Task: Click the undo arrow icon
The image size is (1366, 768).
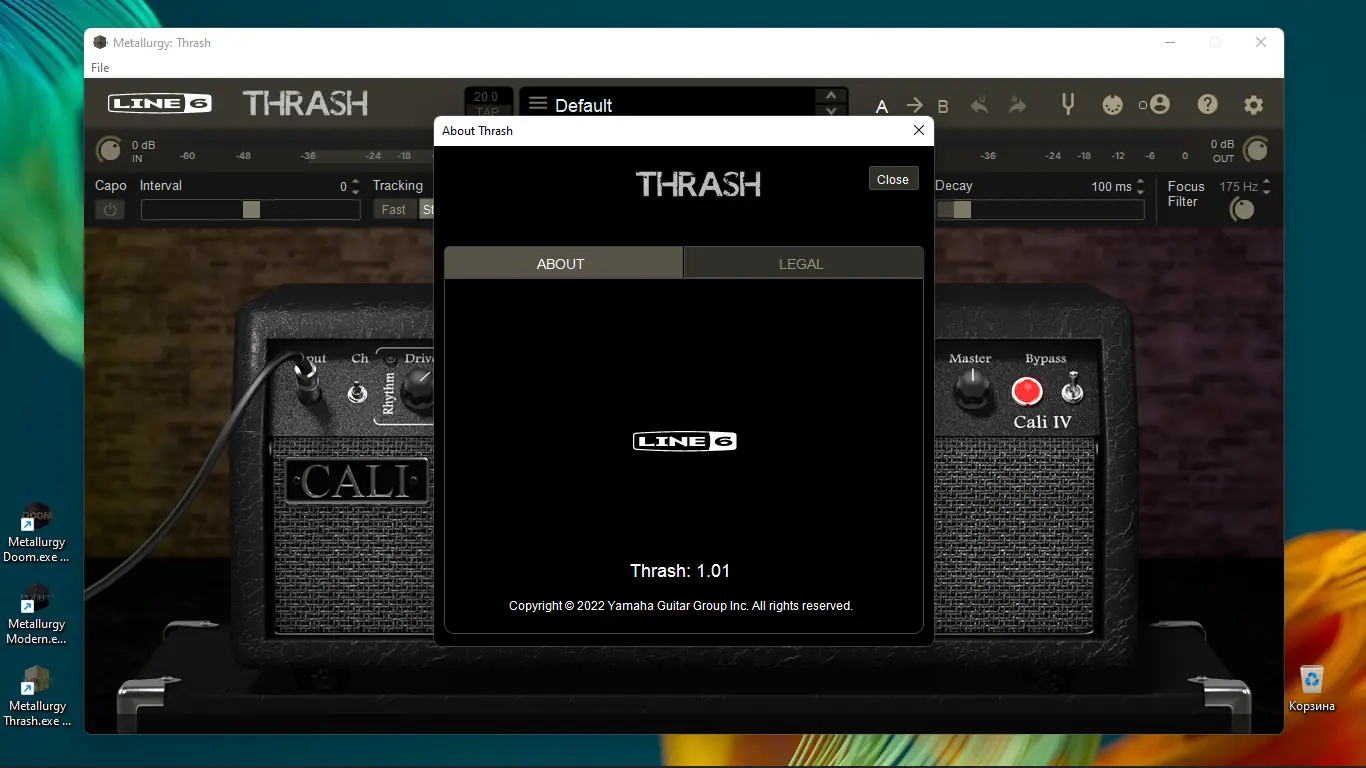Action: click(x=979, y=104)
